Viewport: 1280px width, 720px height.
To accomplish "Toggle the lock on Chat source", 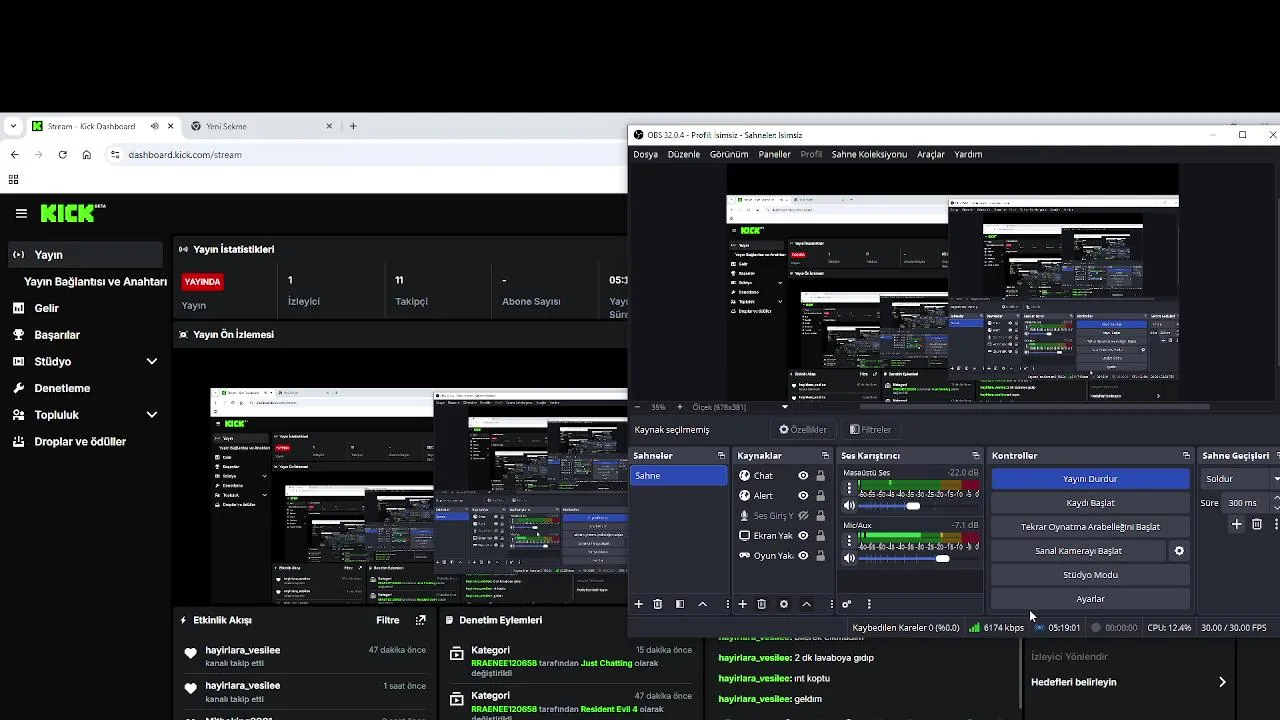I will click(x=821, y=476).
